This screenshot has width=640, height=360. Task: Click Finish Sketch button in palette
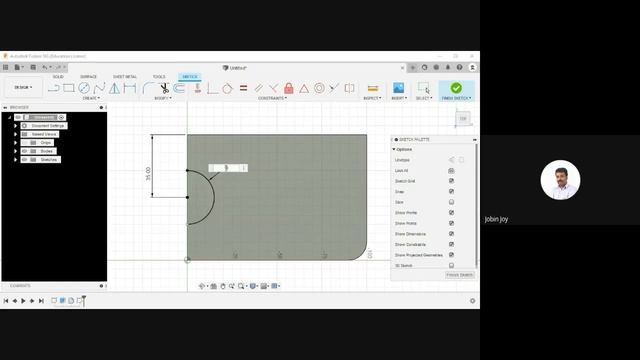[460, 275]
